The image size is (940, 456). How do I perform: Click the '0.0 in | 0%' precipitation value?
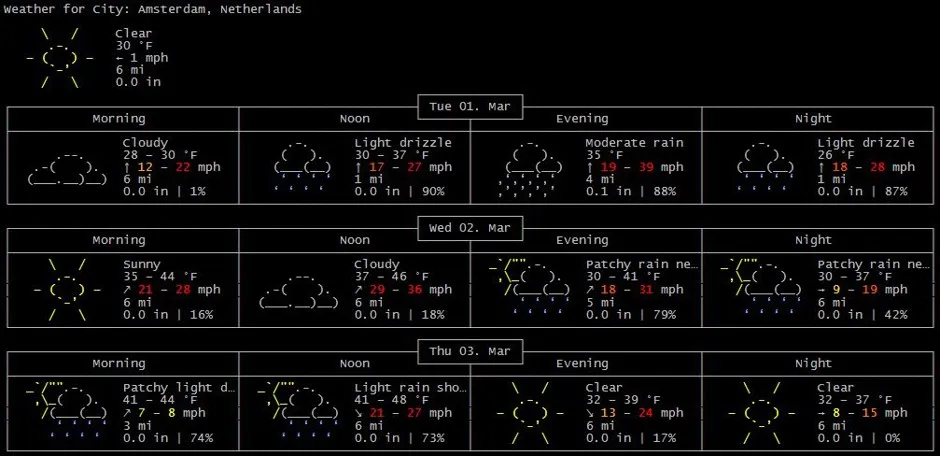point(859,437)
